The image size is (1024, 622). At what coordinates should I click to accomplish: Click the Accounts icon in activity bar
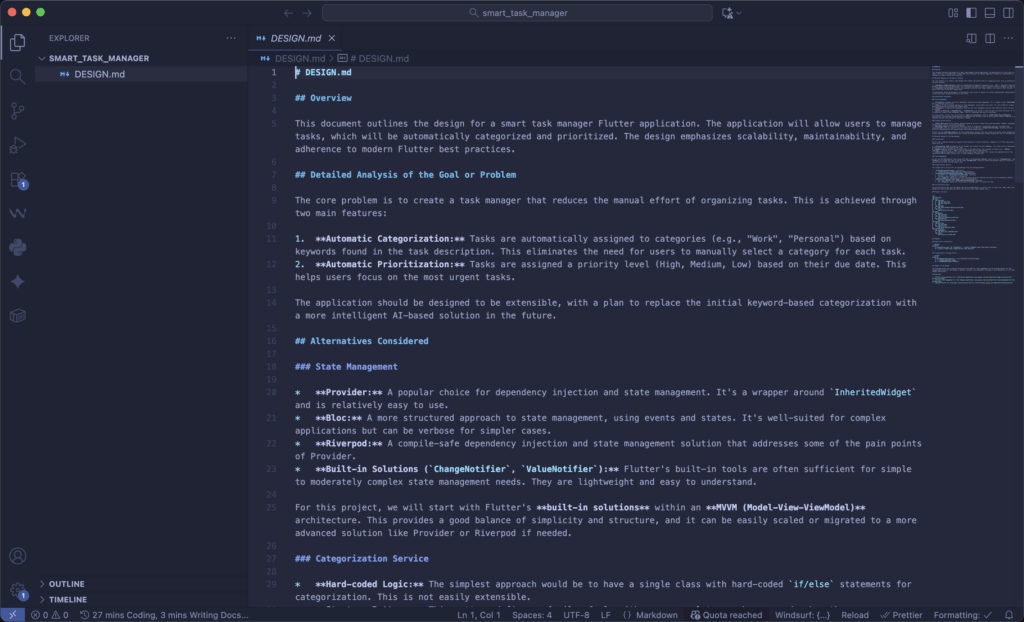(17, 556)
